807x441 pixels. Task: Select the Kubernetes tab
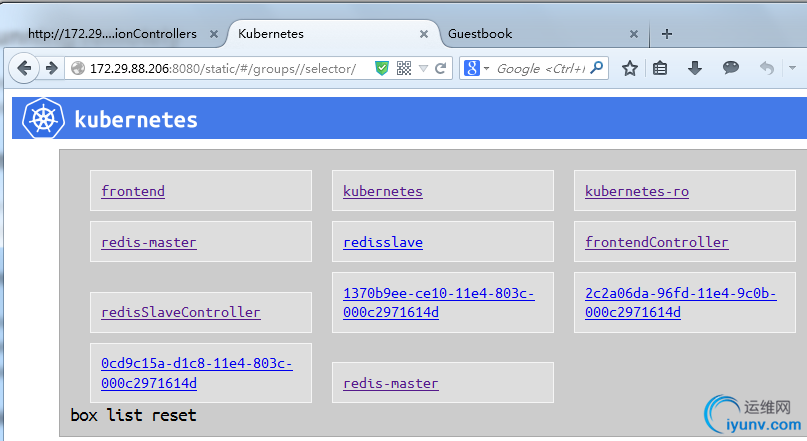tap(332, 34)
